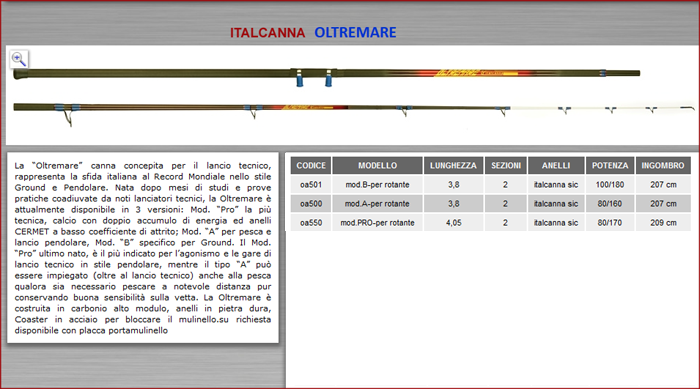The width and height of the screenshot is (700, 389).
Task: Click product code oa500 in table
Action: click(311, 204)
